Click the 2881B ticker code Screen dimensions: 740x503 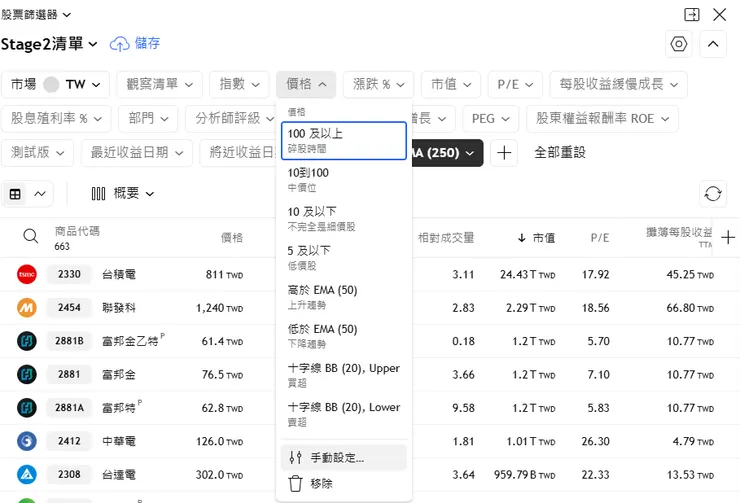[69, 341]
